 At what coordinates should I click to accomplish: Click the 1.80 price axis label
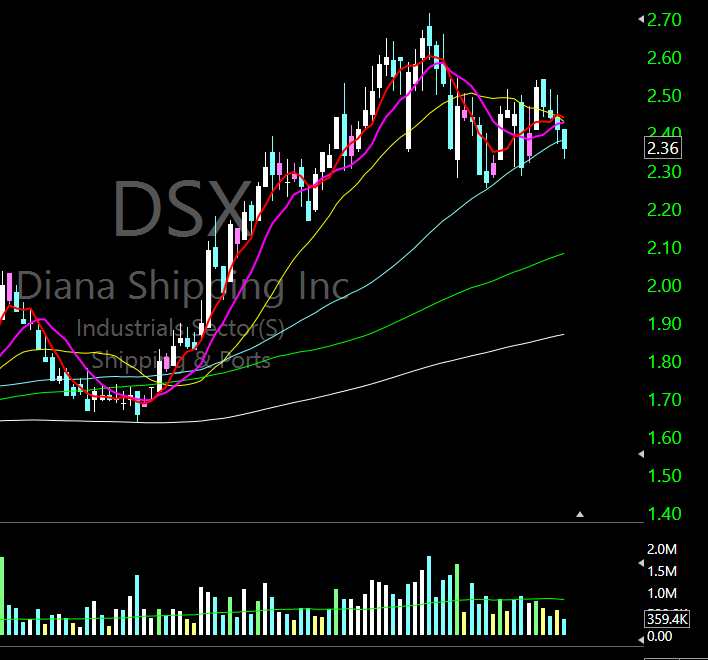[x=664, y=362]
